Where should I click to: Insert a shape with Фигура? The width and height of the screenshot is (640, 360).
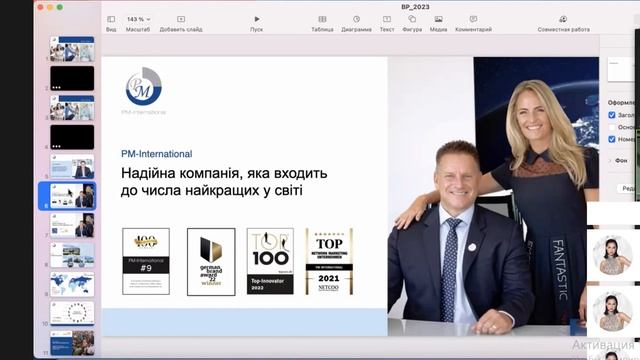click(412, 24)
